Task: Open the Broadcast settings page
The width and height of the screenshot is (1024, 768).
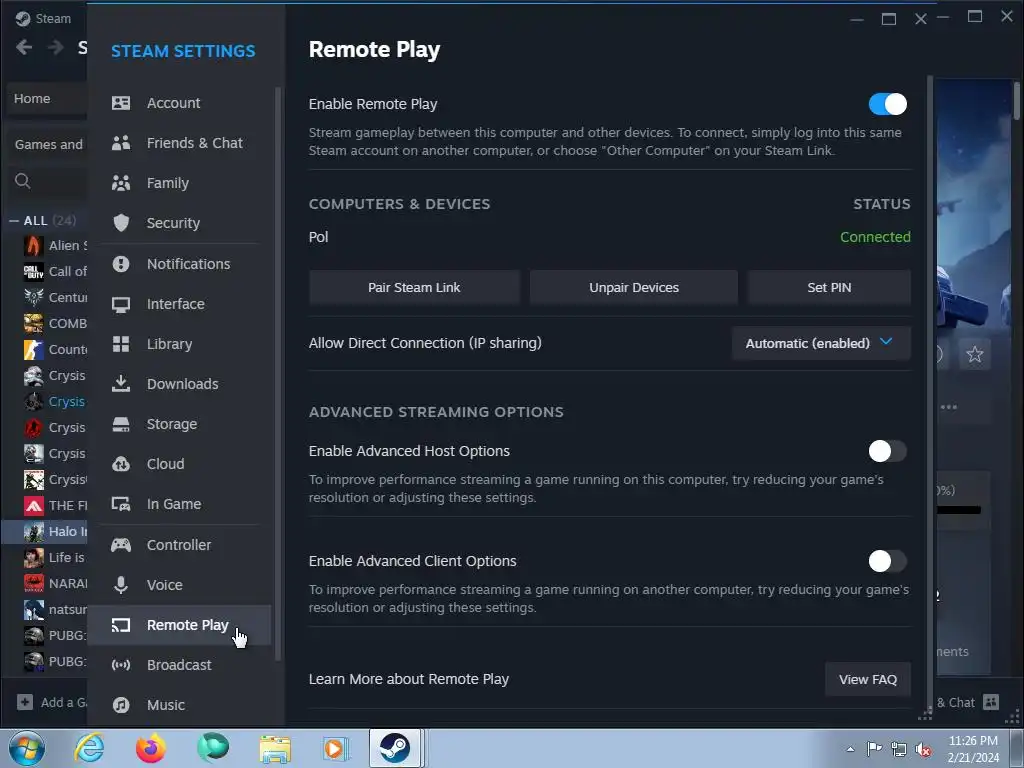Action: (179, 665)
